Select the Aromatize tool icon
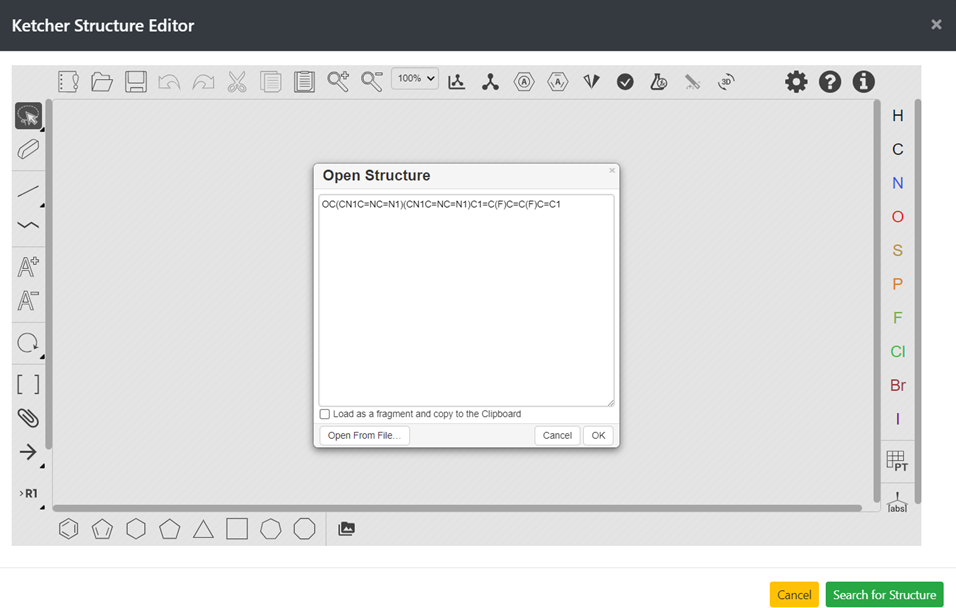Viewport: 956px width, 608px height. [x=524, y=82]
